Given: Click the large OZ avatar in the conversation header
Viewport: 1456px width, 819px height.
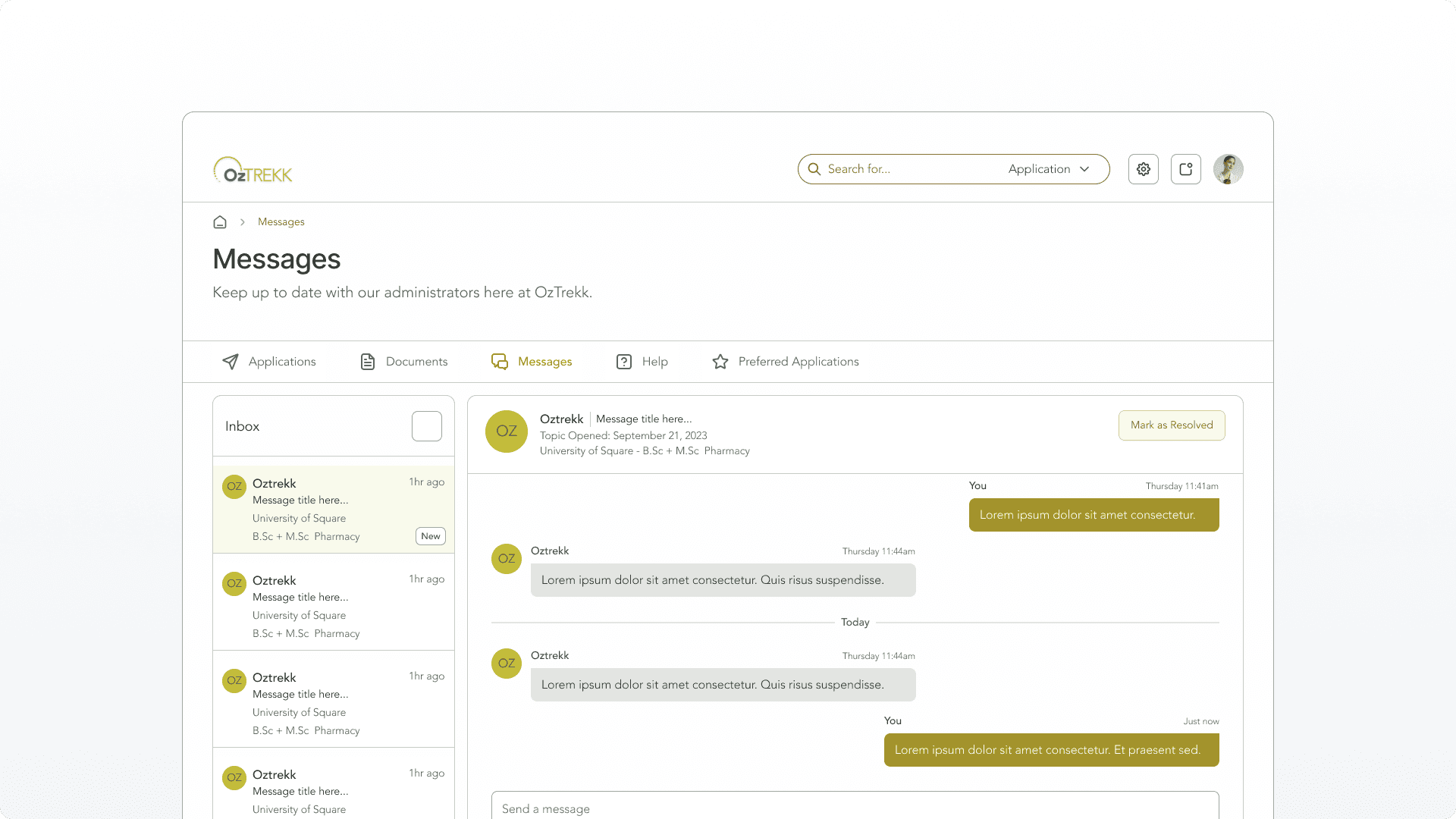Looking at the screenshot, I should (507, 431).
